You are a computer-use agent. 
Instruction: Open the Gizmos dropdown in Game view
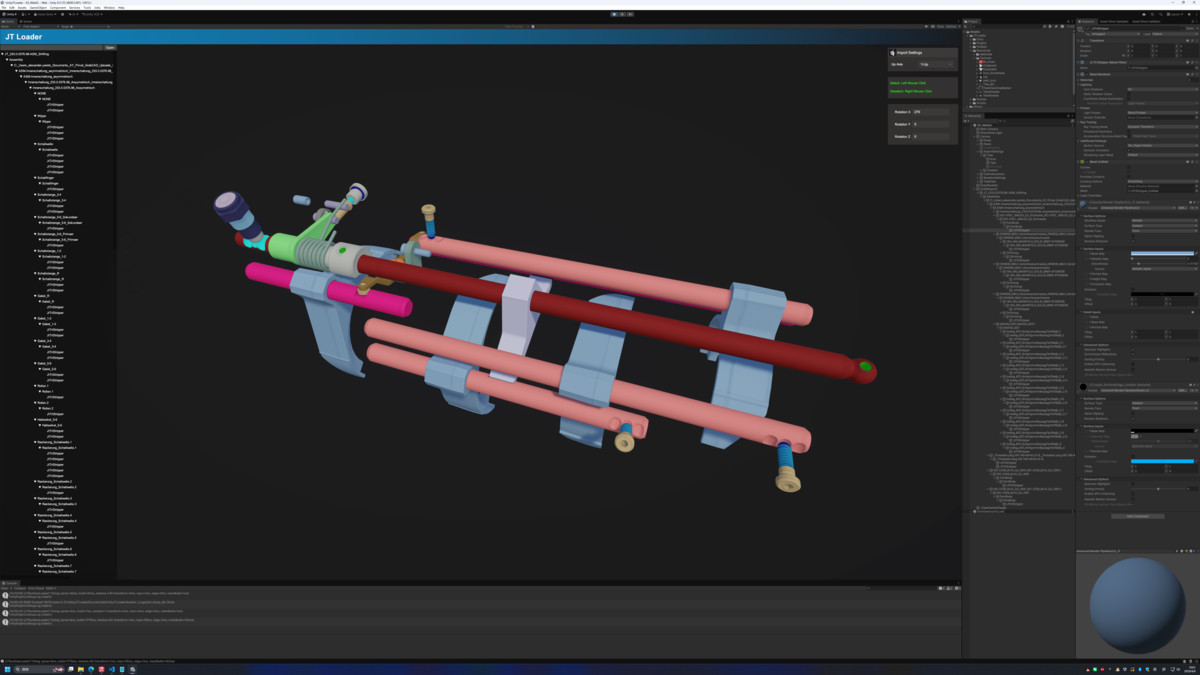pyautogui.click(x=953, y=26)
